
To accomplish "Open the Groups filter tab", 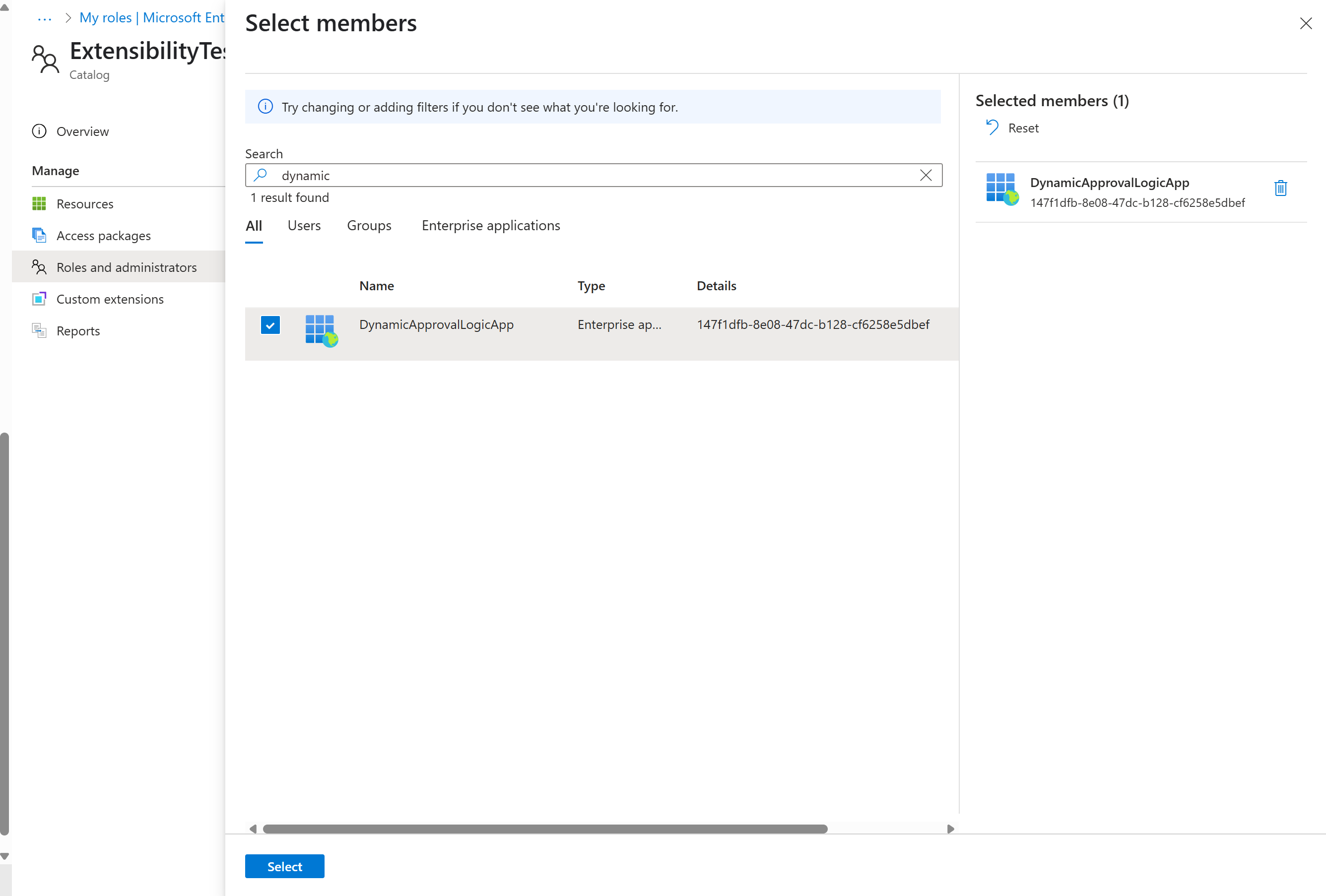I will click(369, 226).
